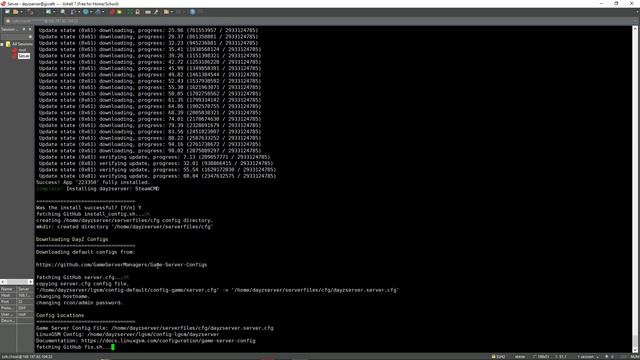Screen dimensions: 640x360
Task: Click the "Was the install successful?" line
Action: click(89, 208)
